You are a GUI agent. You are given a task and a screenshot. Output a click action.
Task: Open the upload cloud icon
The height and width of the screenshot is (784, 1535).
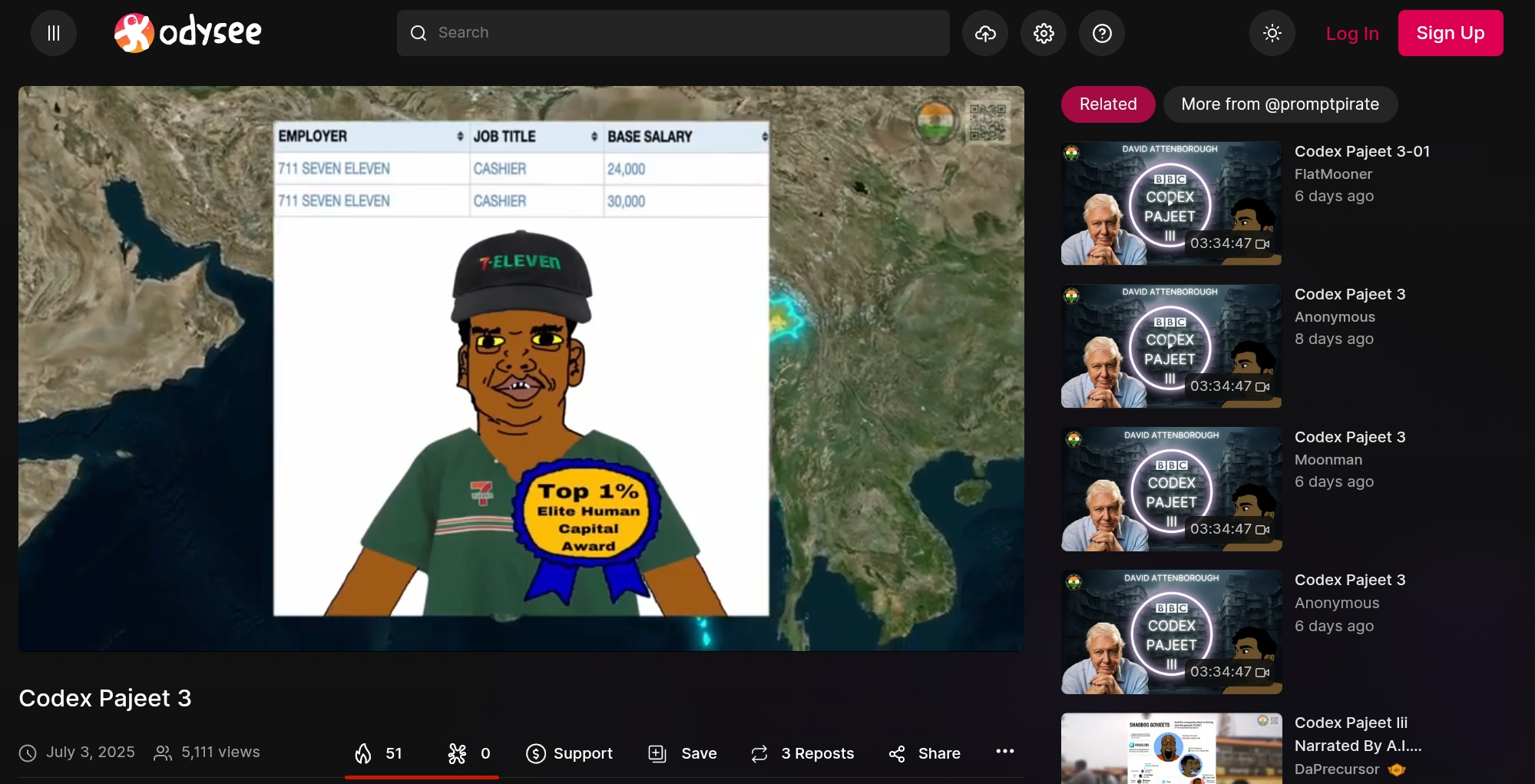(x=985, y=33)
